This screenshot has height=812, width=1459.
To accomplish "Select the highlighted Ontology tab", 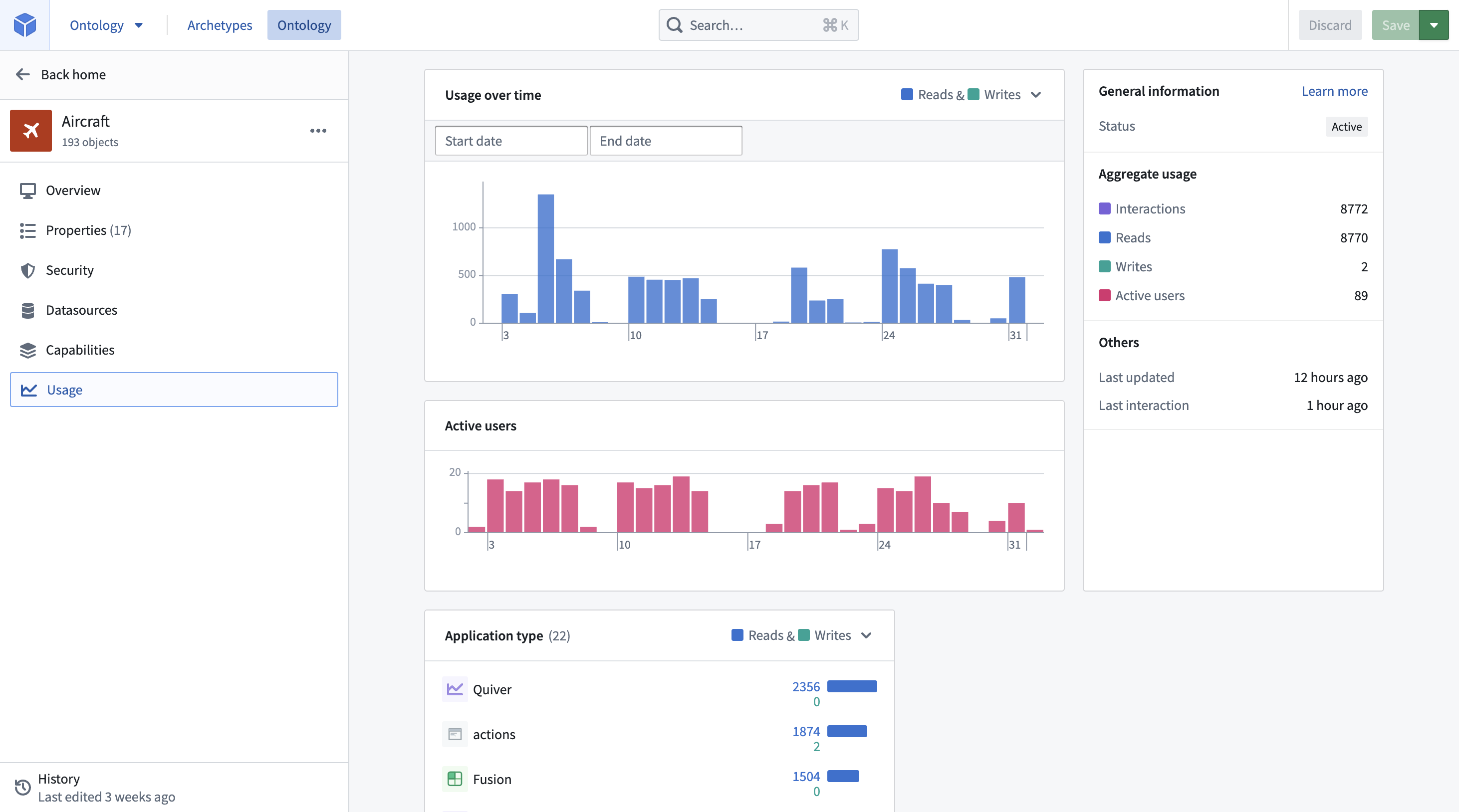I will click(x=304, y=25).
